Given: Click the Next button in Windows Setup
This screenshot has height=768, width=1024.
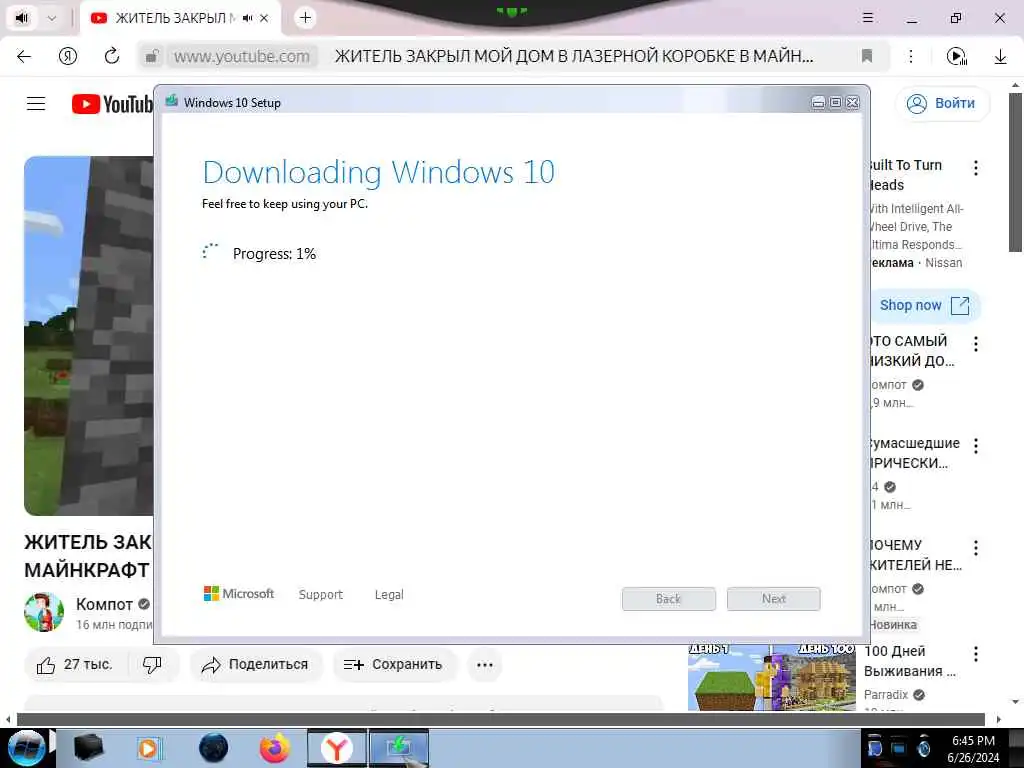Looking at the screenshot, I should pyautogui.click(x=773, y=599).
